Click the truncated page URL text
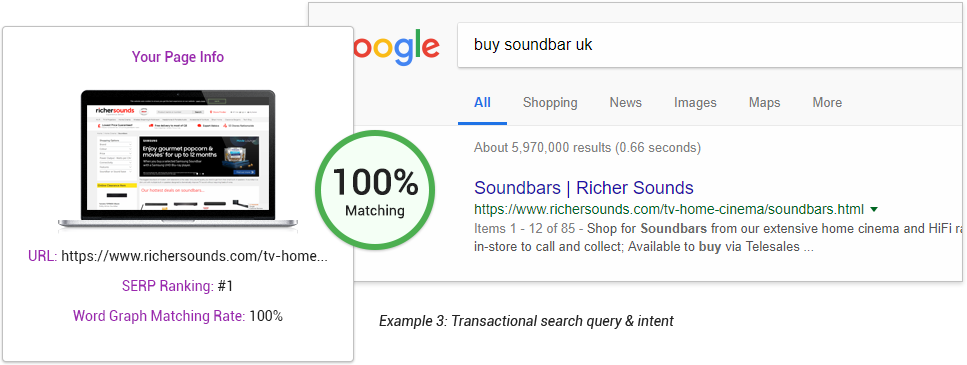This screenshot has width=967, height=365. click(x=194, y=256)
